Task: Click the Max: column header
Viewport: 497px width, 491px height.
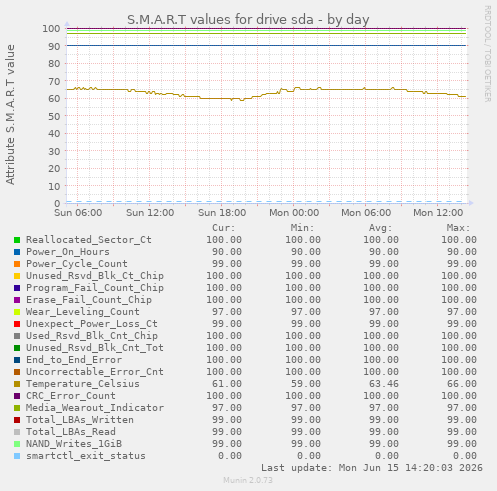Action: tap(458, 228)
